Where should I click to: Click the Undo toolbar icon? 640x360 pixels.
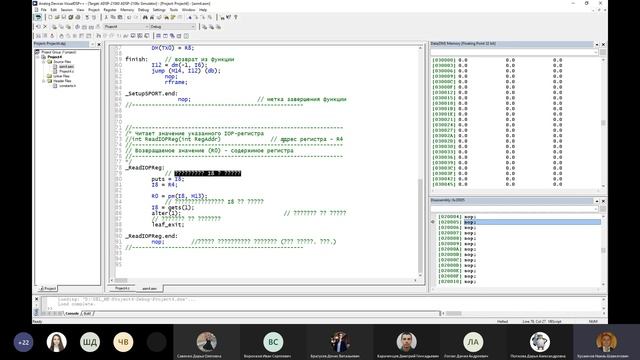coord(129,18)
